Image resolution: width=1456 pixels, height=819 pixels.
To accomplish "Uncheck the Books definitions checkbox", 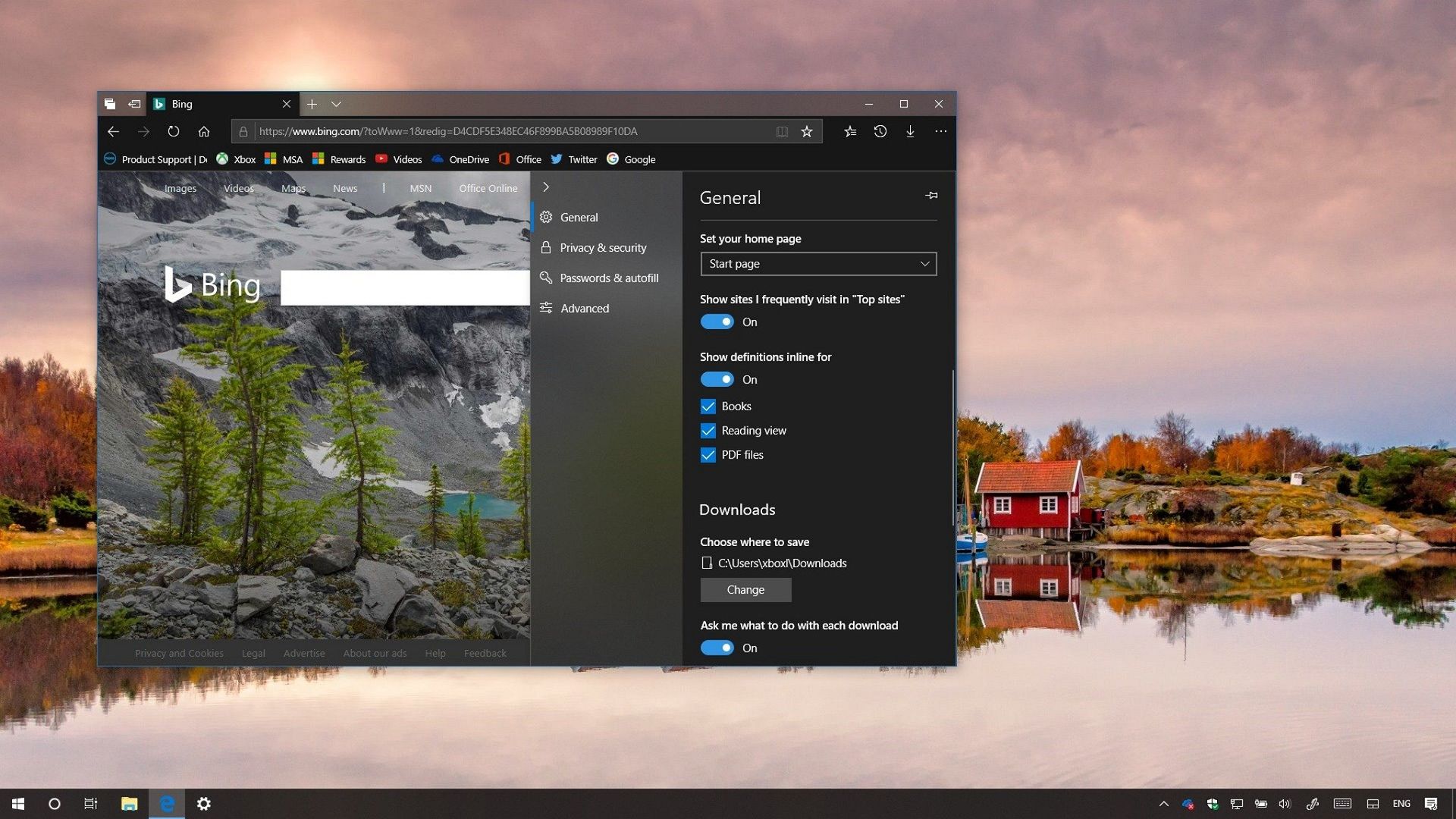I will pos(708,406).
